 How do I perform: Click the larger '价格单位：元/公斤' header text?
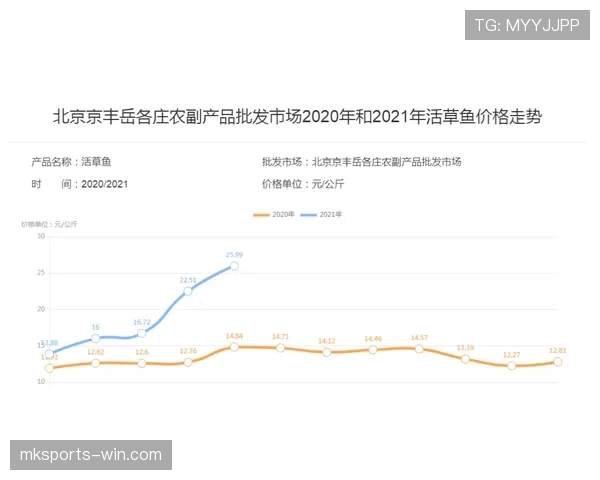coord(303,184)
